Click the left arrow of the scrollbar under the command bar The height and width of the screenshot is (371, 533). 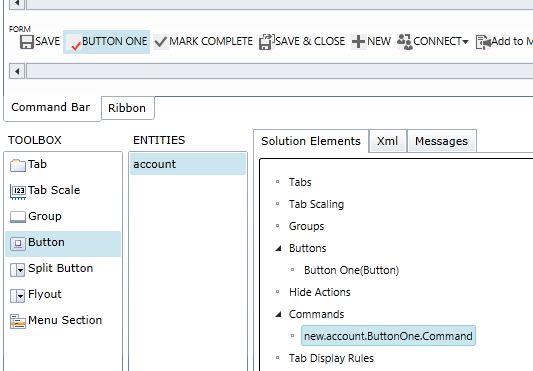point(17,71)
